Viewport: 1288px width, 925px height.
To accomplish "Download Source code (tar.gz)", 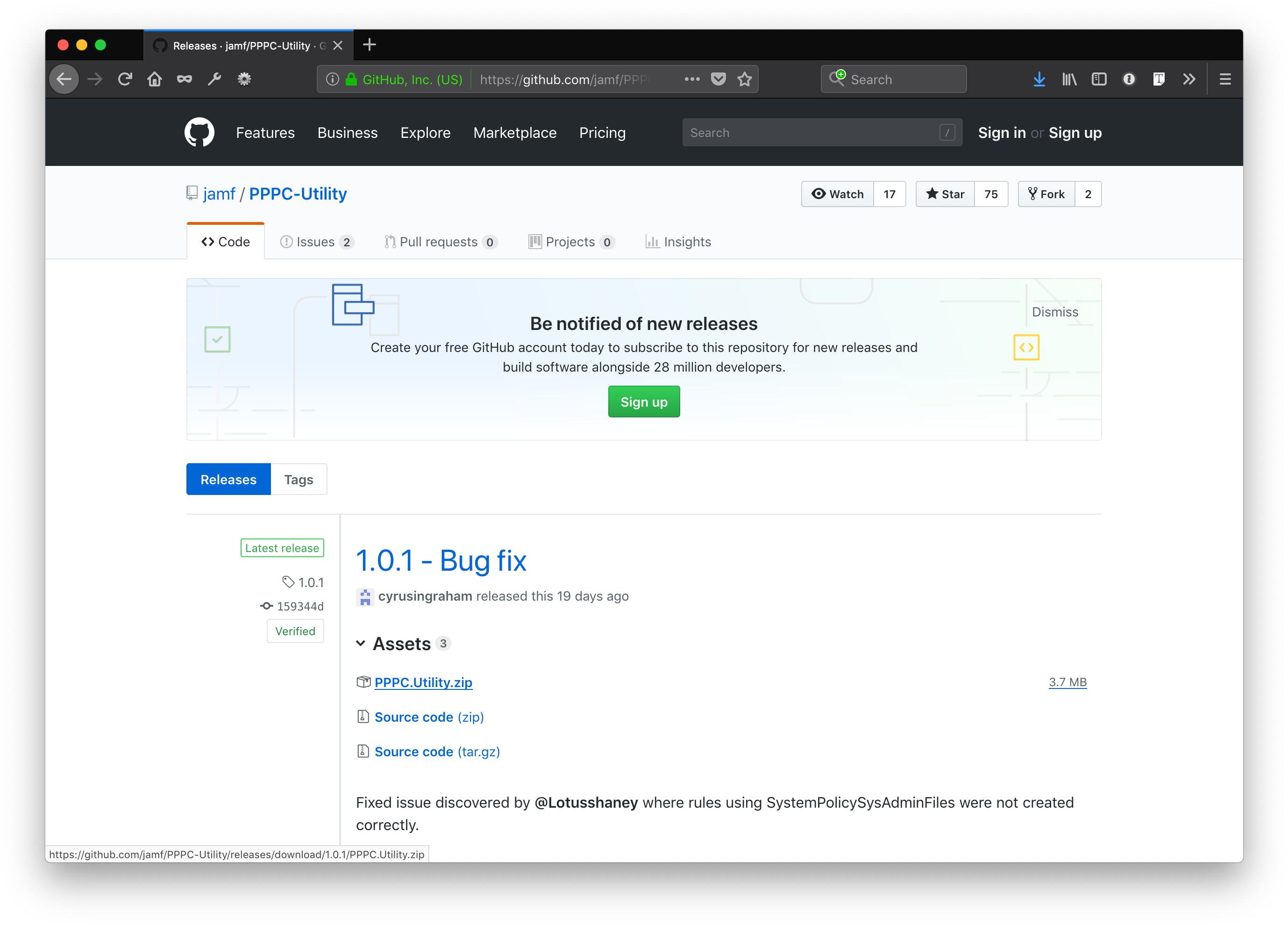I will pyautogui.click(x=437, y=752).
